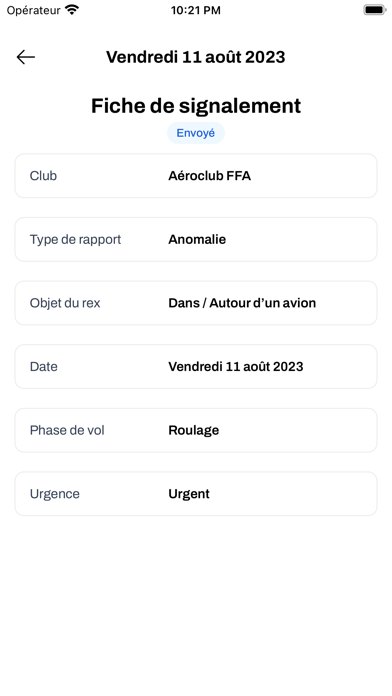Image resolution: width=392 pixels, height=696 pixels.
Task: Tap Dans / Autour d'un avion value
Action: [242, 303]
